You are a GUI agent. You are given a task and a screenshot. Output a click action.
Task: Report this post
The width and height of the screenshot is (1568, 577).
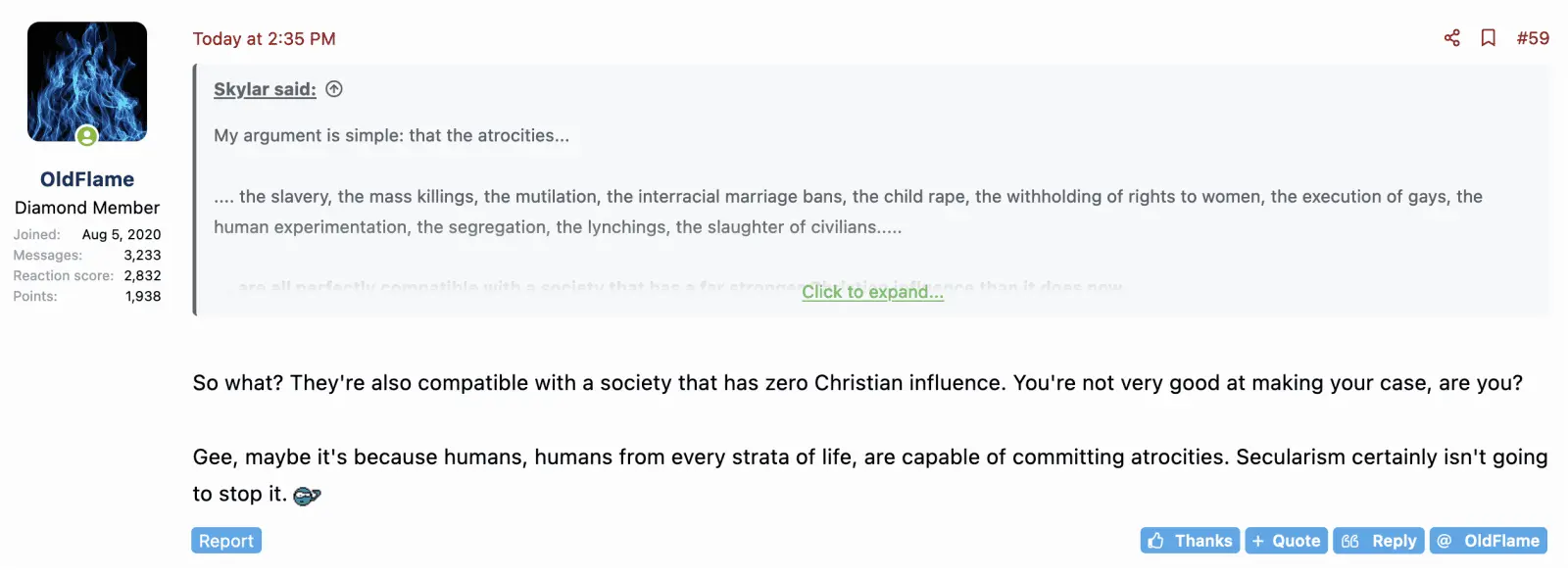click(x=226, y=541)
